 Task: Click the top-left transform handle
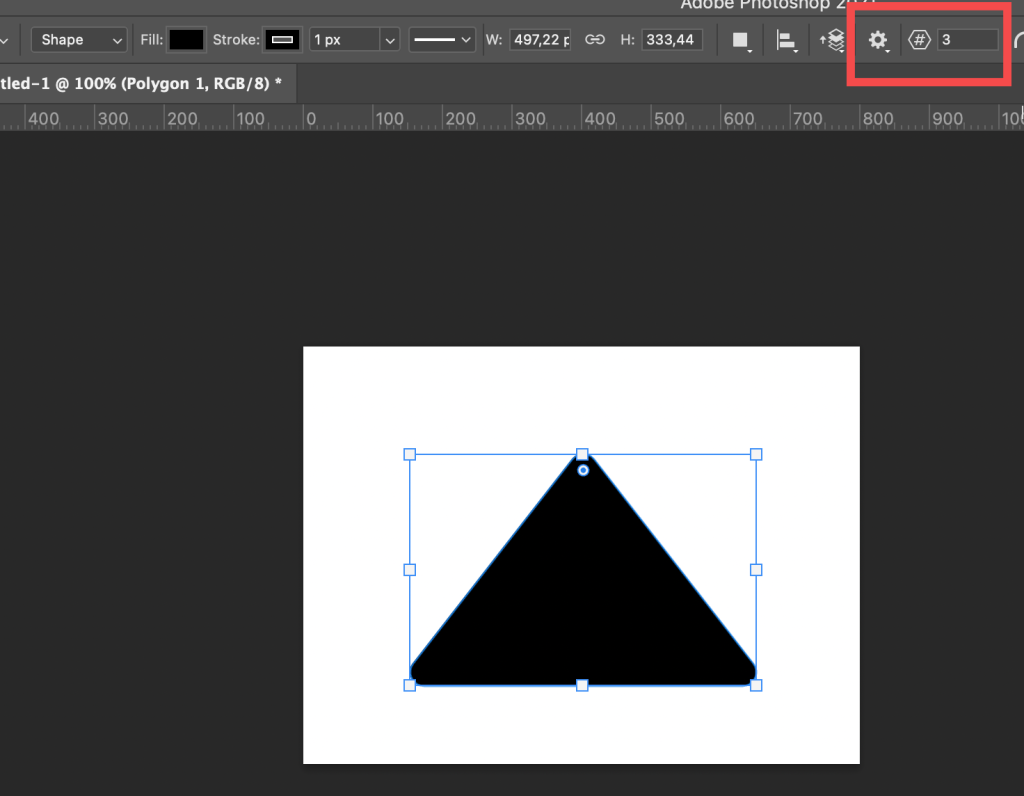[409, 454]
